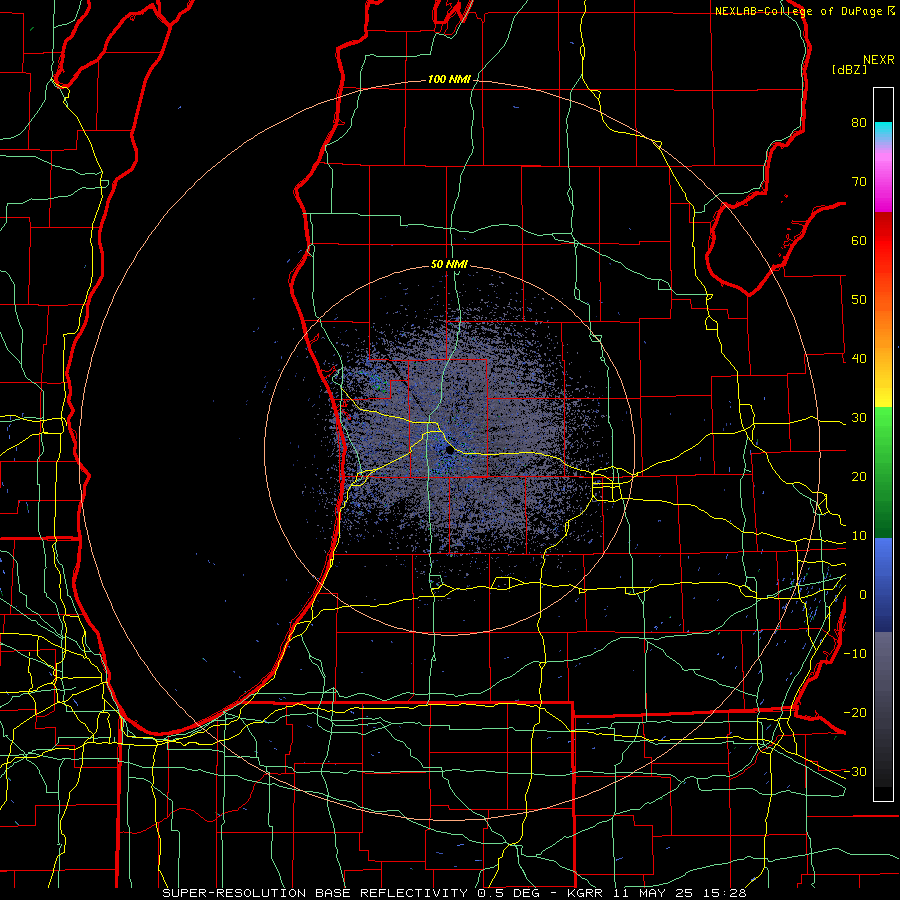The height and width of the screenshot is (900, 900).
Task: Click the 20 dBZ scale value
Action: [859, 477]
